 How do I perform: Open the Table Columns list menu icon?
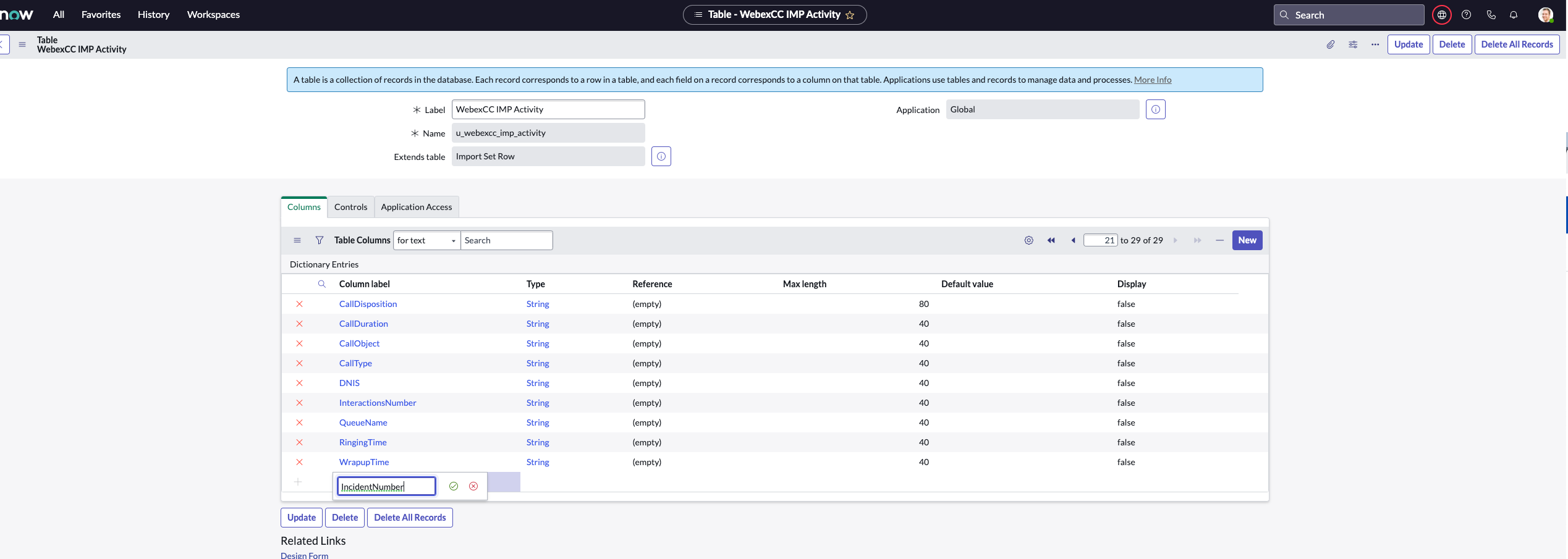click(x=297, y=240)
